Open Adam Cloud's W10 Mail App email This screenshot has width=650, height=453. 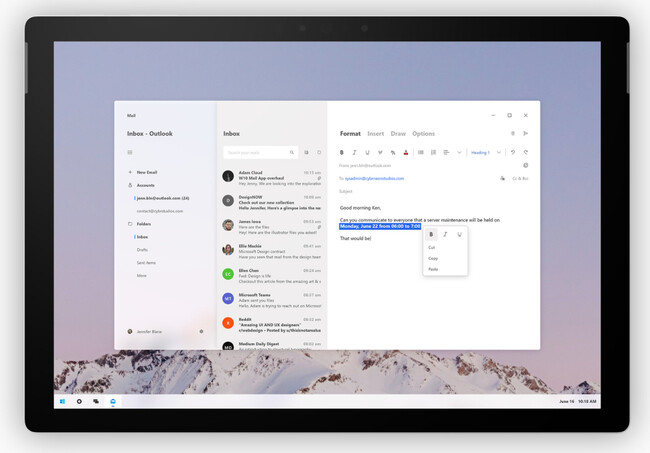[272, 178]
